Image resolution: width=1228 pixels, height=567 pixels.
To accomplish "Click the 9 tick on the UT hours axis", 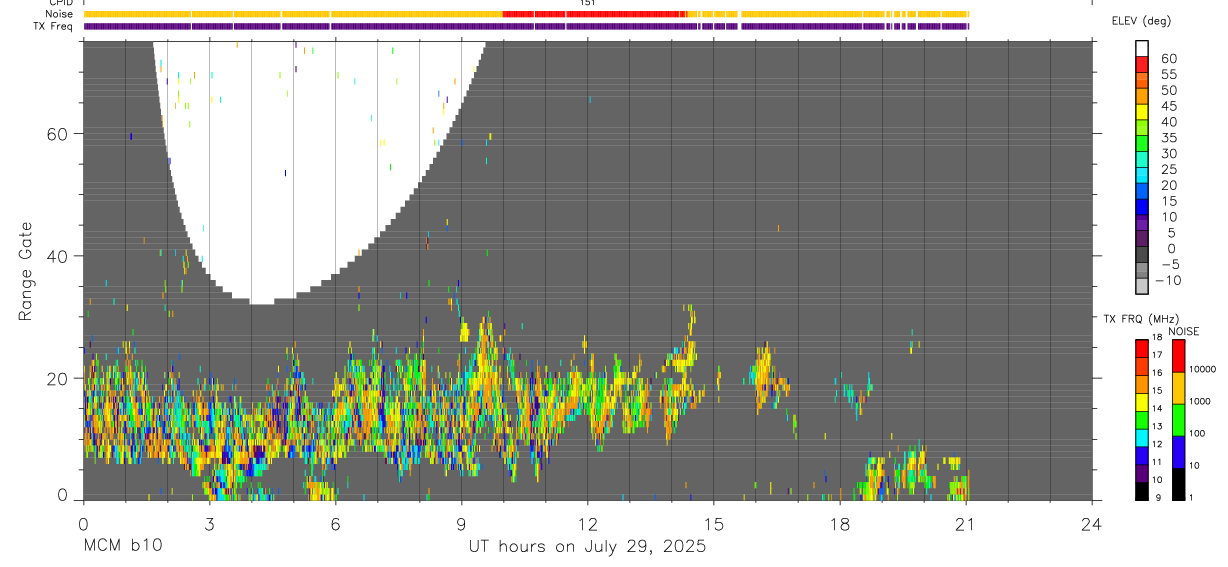I will tap(461, 524).
